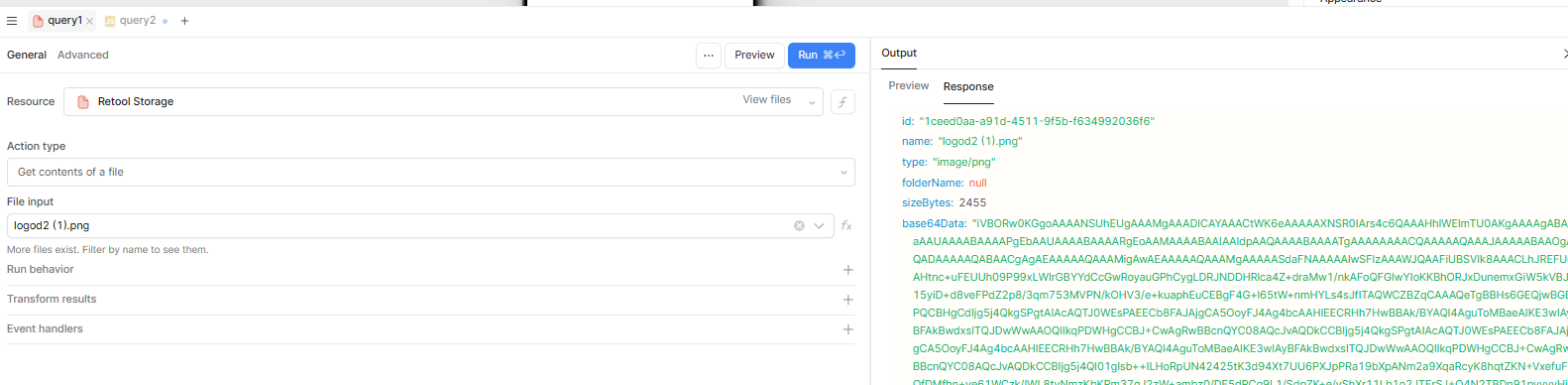The width and height of the screenshot is (1568, 385).
Task: Open the hamburger menu icon
Action: (x=12, y=21)
